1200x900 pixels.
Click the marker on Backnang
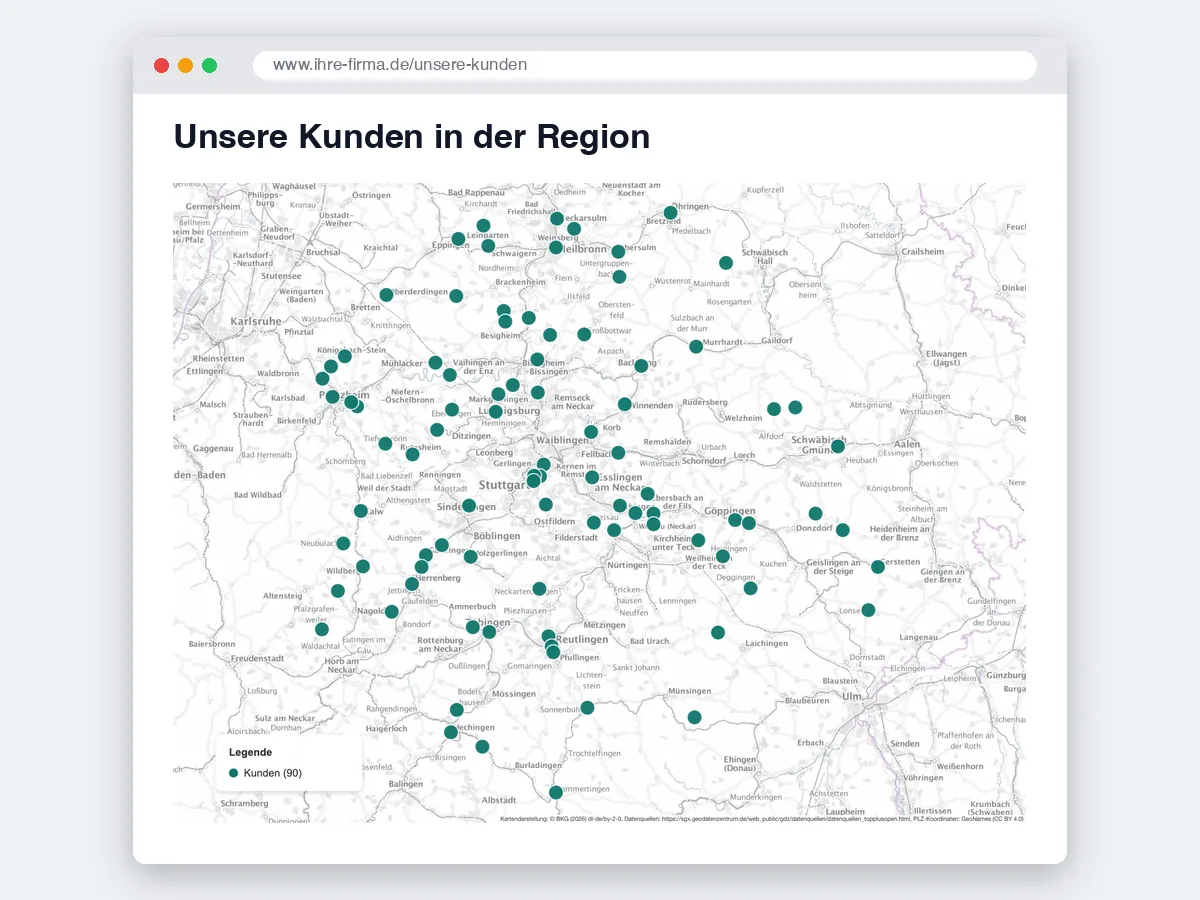click(x=641, y=366)
